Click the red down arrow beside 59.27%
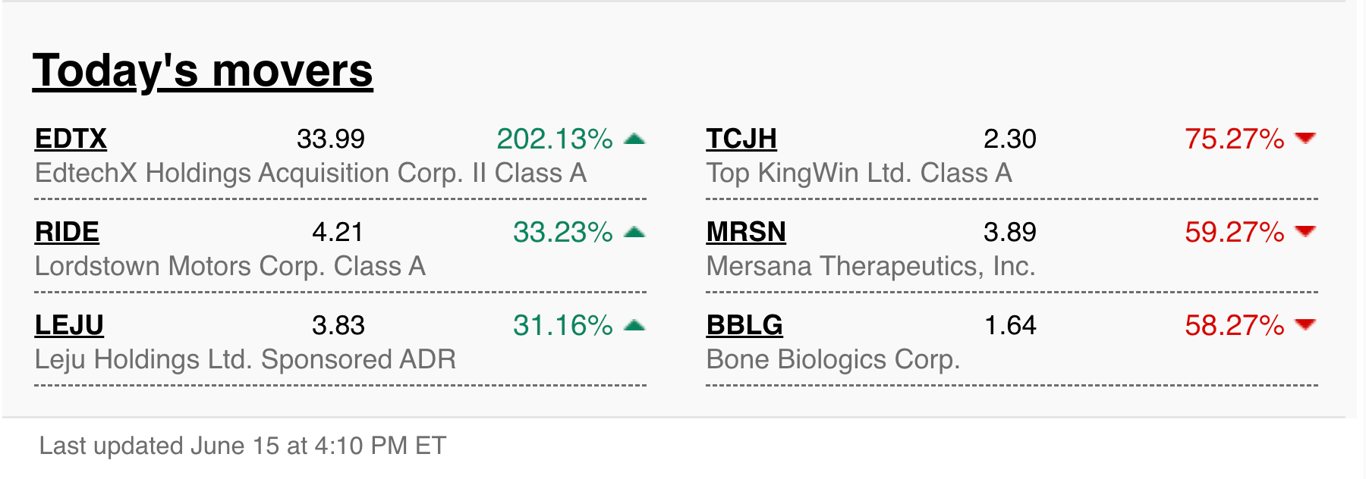Viewport: 1366px width, 479px height. tap(1305, 232)
